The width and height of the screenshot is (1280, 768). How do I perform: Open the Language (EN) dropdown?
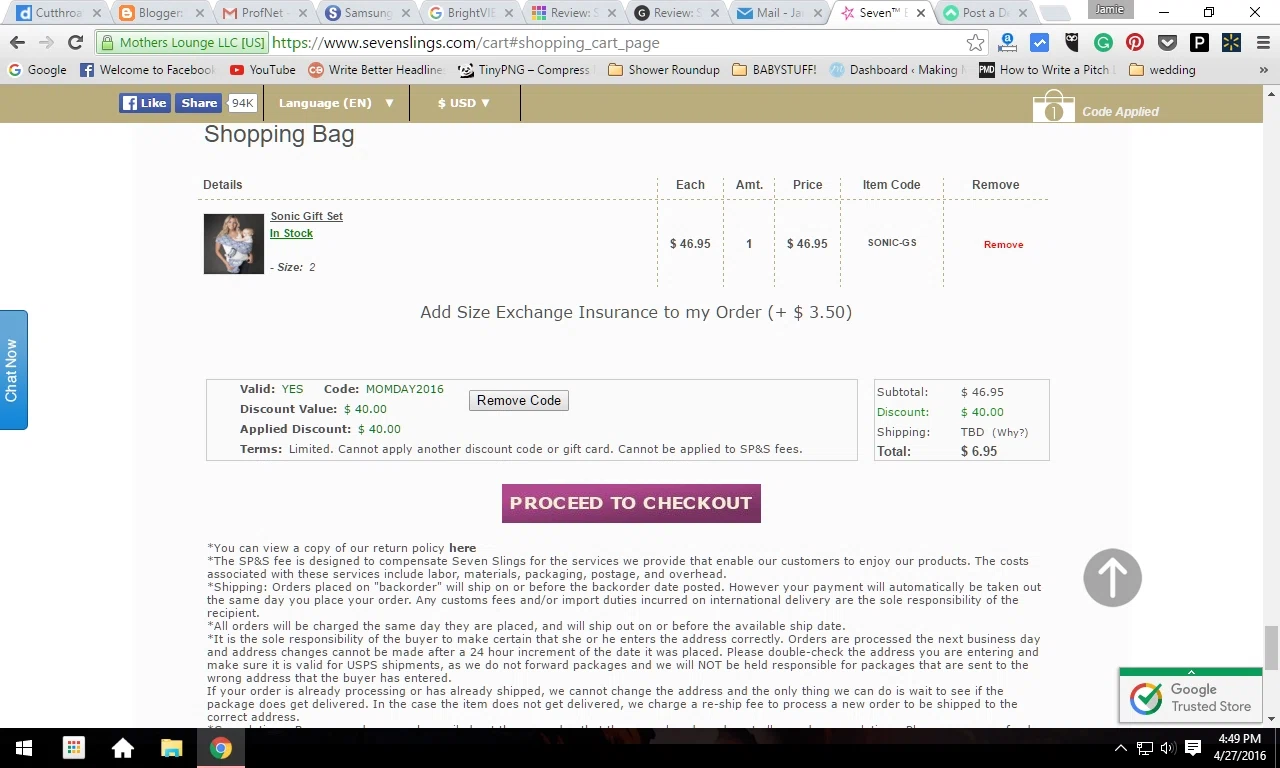[336, 103]
